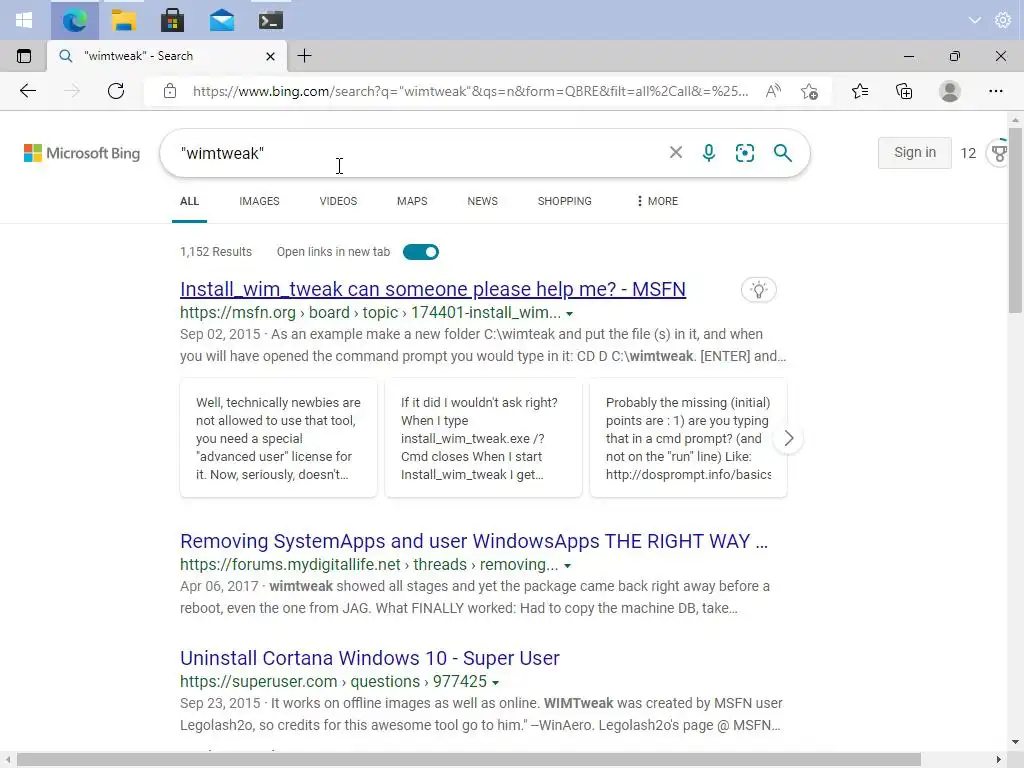Open the browser profile avatar

click(x=950, y=91)
